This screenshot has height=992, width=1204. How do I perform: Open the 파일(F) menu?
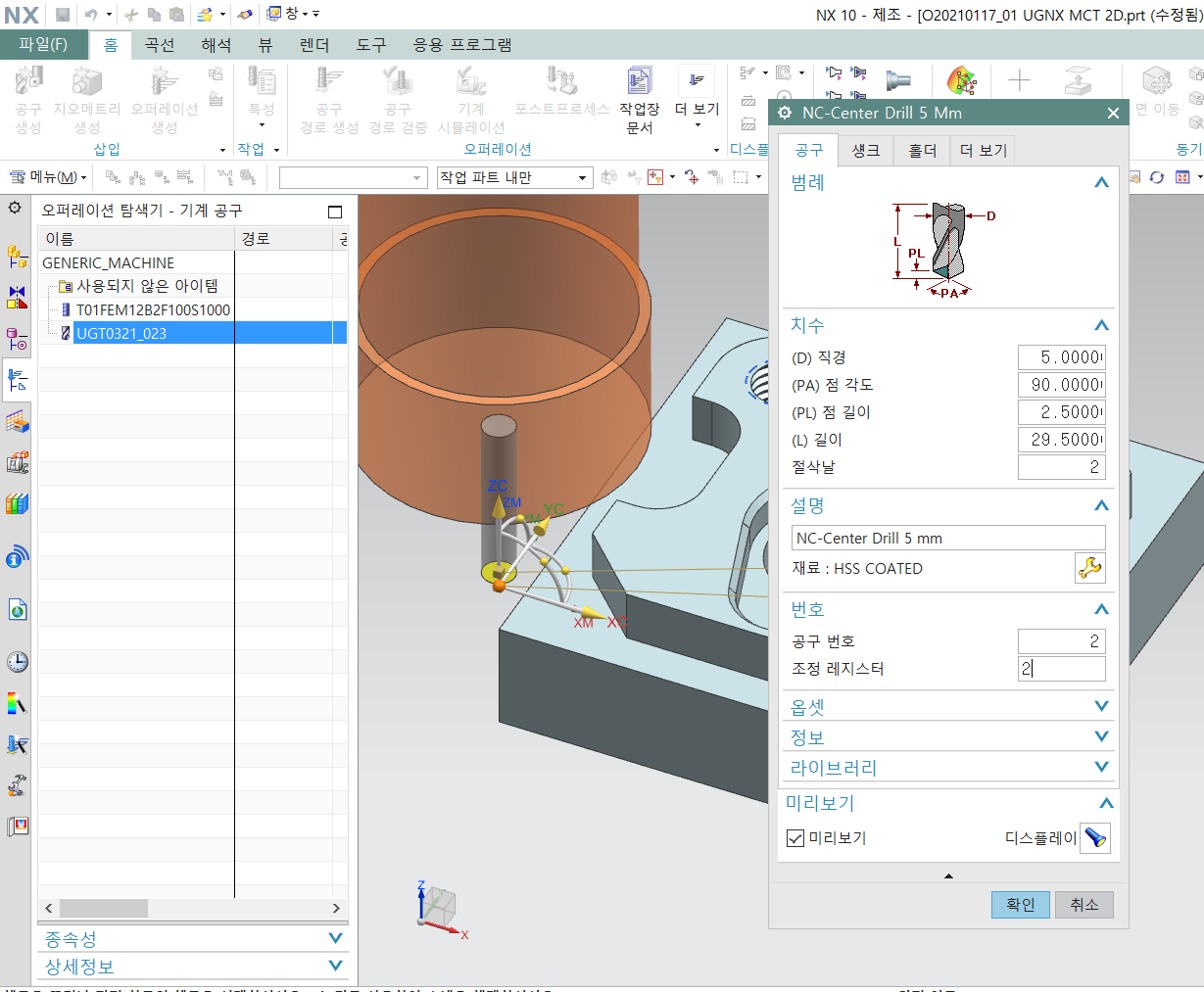pos(43,45)
